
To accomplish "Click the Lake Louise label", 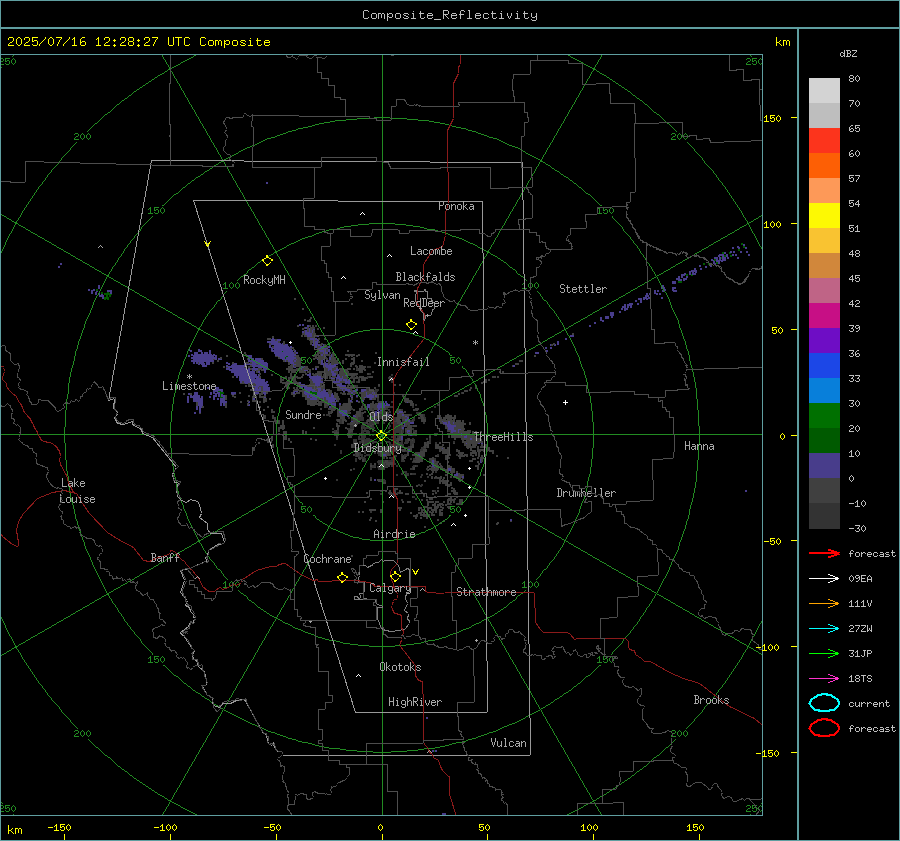I will (x=77, y=491).
